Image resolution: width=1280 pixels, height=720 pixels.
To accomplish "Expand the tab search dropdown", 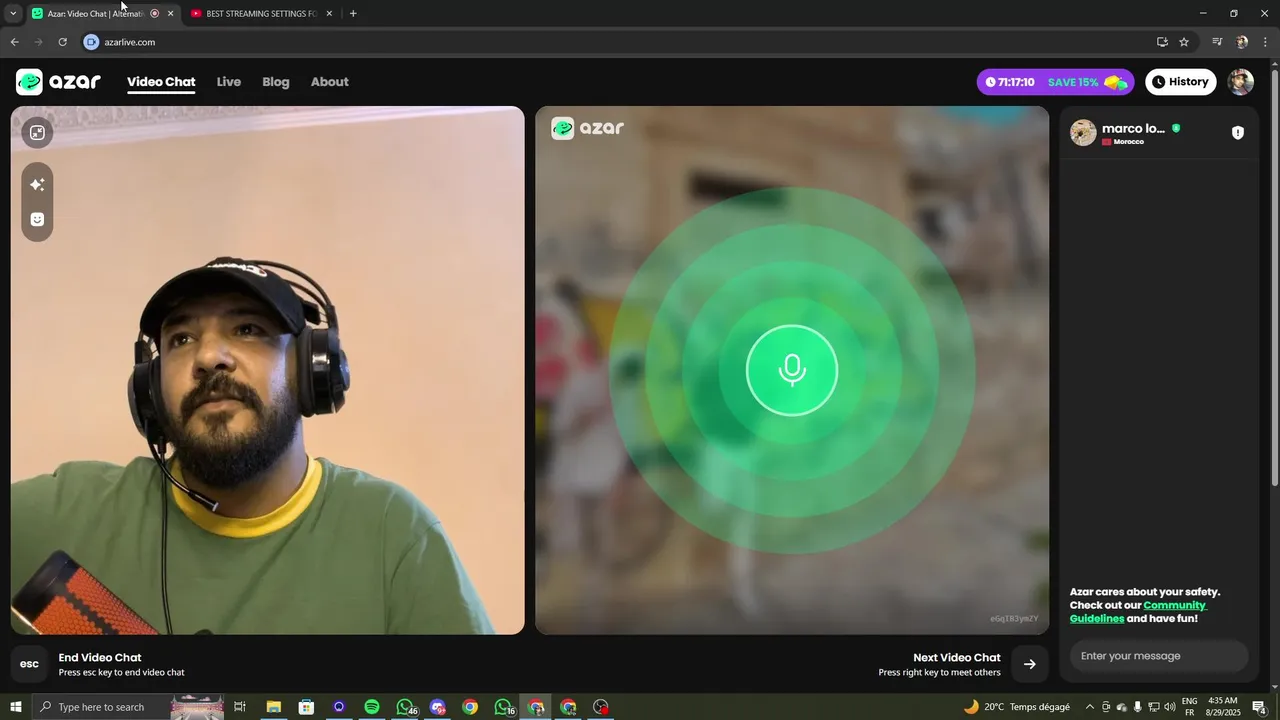I will (13, 14).
